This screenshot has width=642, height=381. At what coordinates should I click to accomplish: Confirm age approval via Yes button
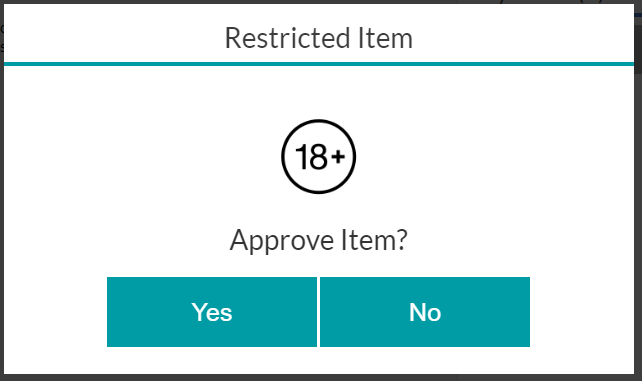coord(212,312)
